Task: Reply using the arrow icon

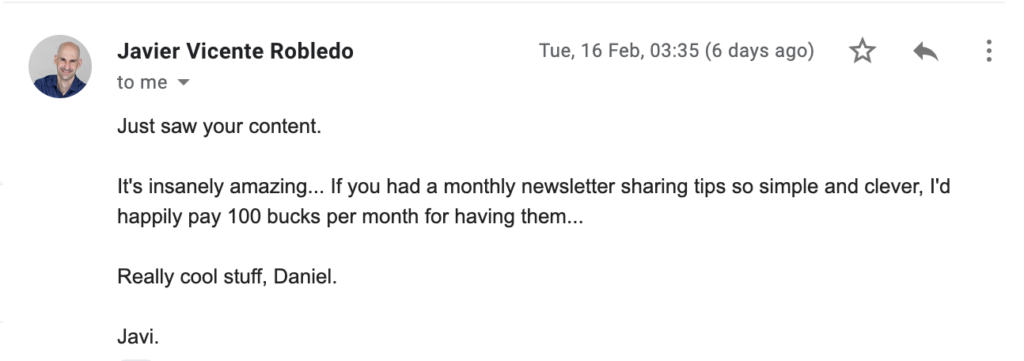Action: (x=925, y=51)
